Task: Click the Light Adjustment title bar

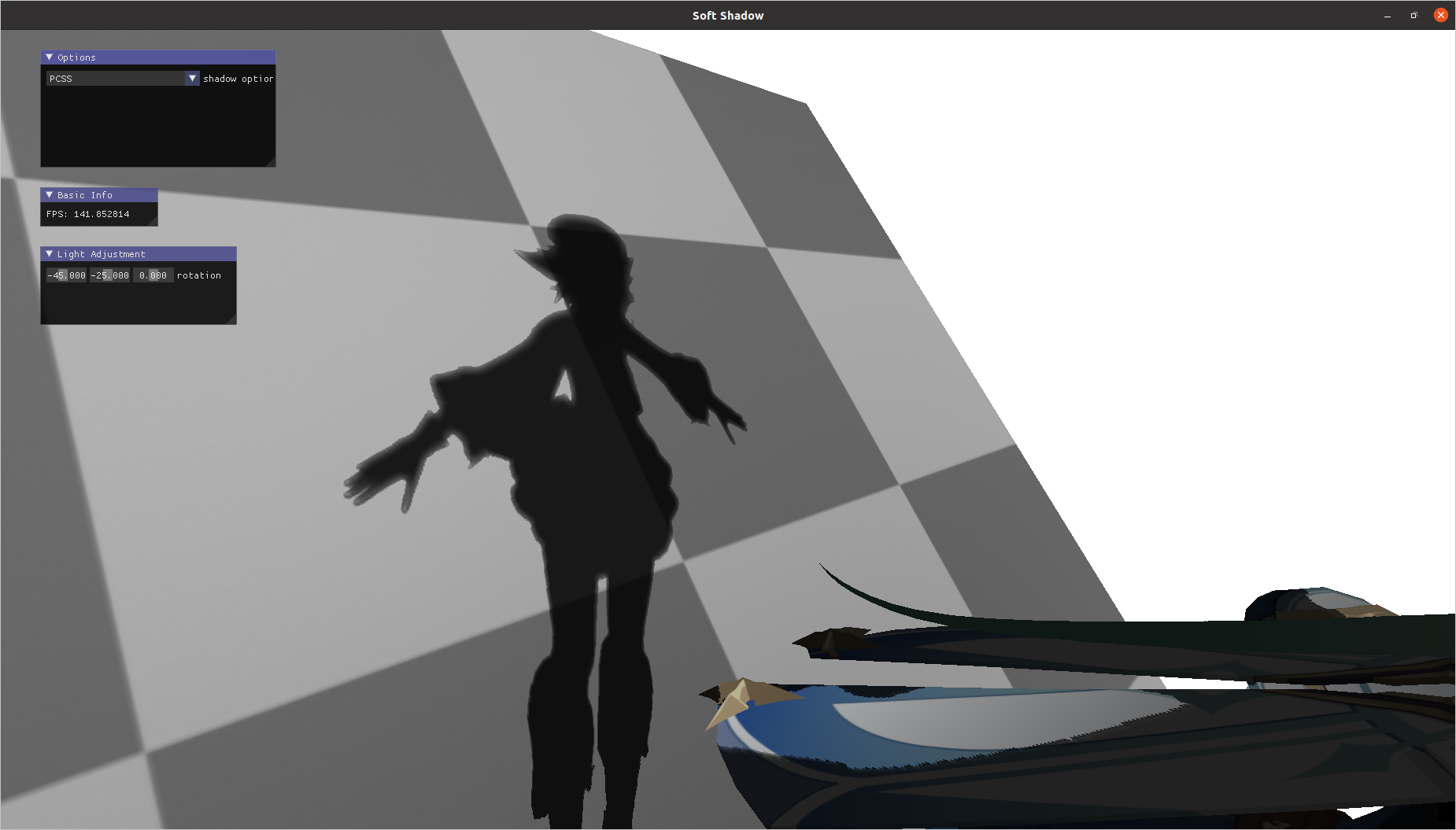Action: [x=139, y=254]
